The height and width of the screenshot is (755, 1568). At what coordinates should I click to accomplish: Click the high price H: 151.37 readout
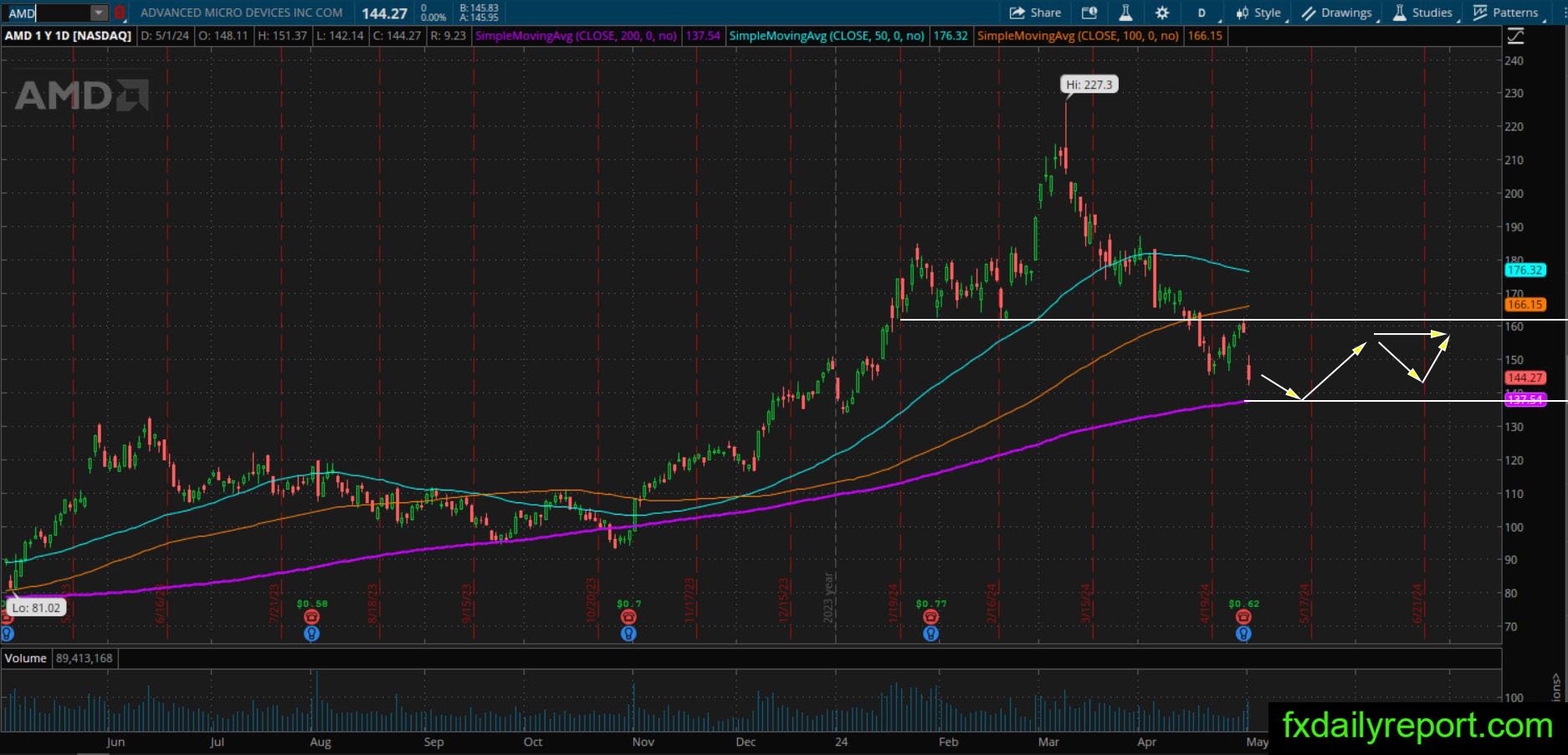[283, 36]
